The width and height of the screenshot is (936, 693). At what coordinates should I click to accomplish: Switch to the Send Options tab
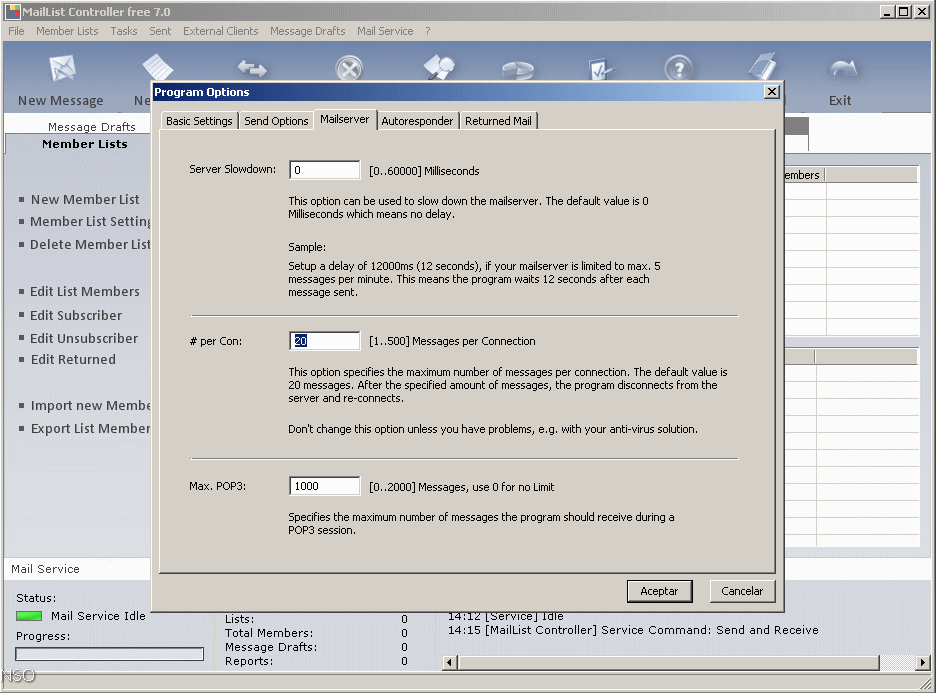tap(276, 120)
